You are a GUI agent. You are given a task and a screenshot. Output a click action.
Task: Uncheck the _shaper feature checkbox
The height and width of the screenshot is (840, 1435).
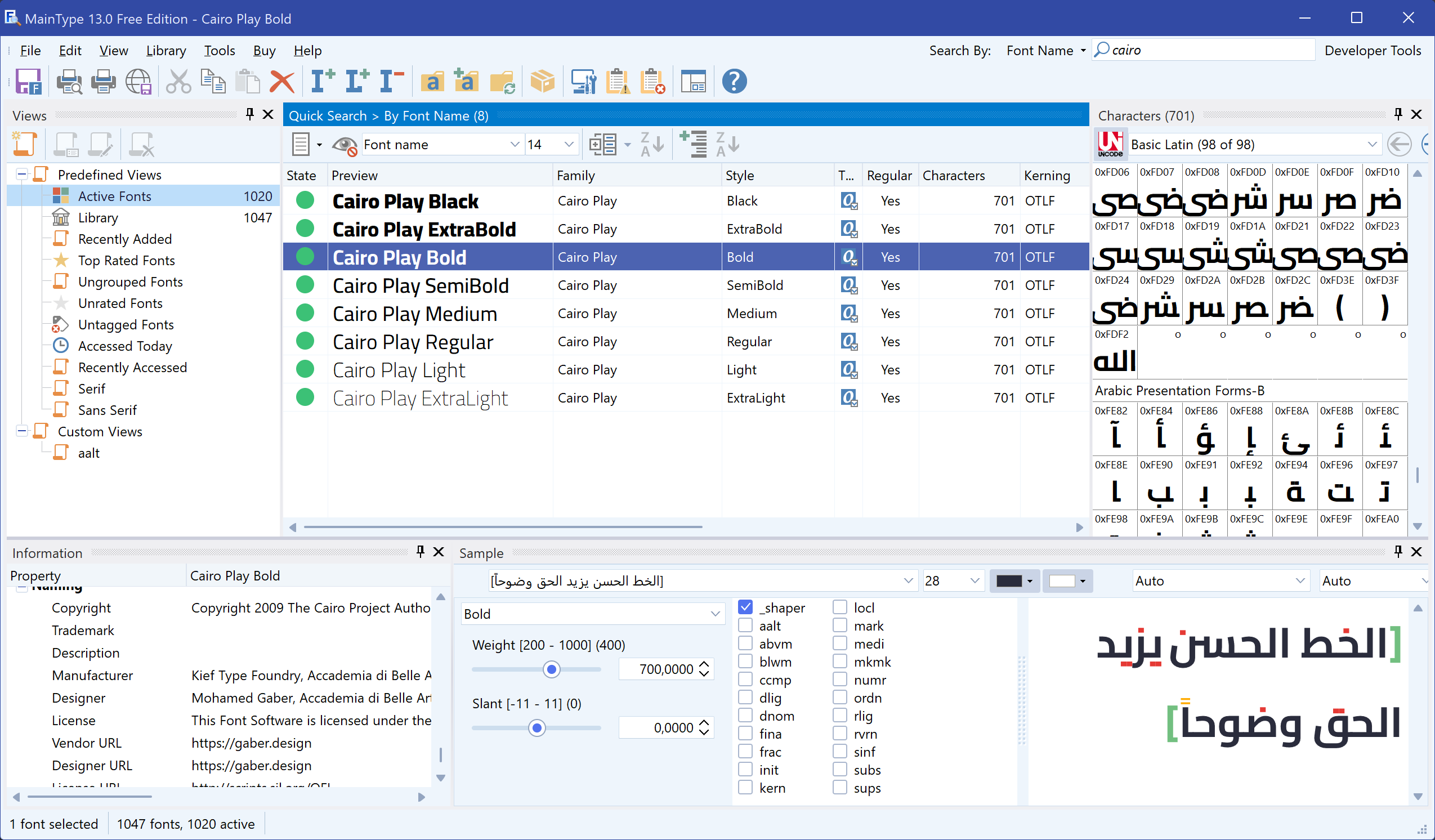(x=745, y=607)
